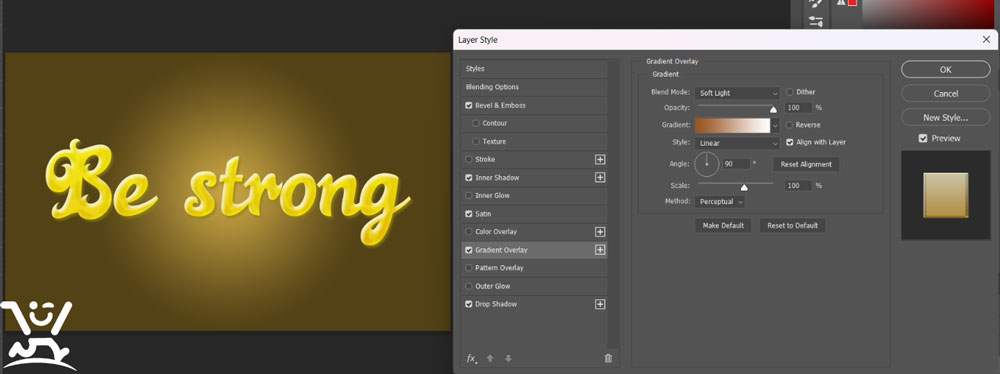This screenshot has width=1000, height=374.
Task: Click the red color field picker
Action: point(930,13)
